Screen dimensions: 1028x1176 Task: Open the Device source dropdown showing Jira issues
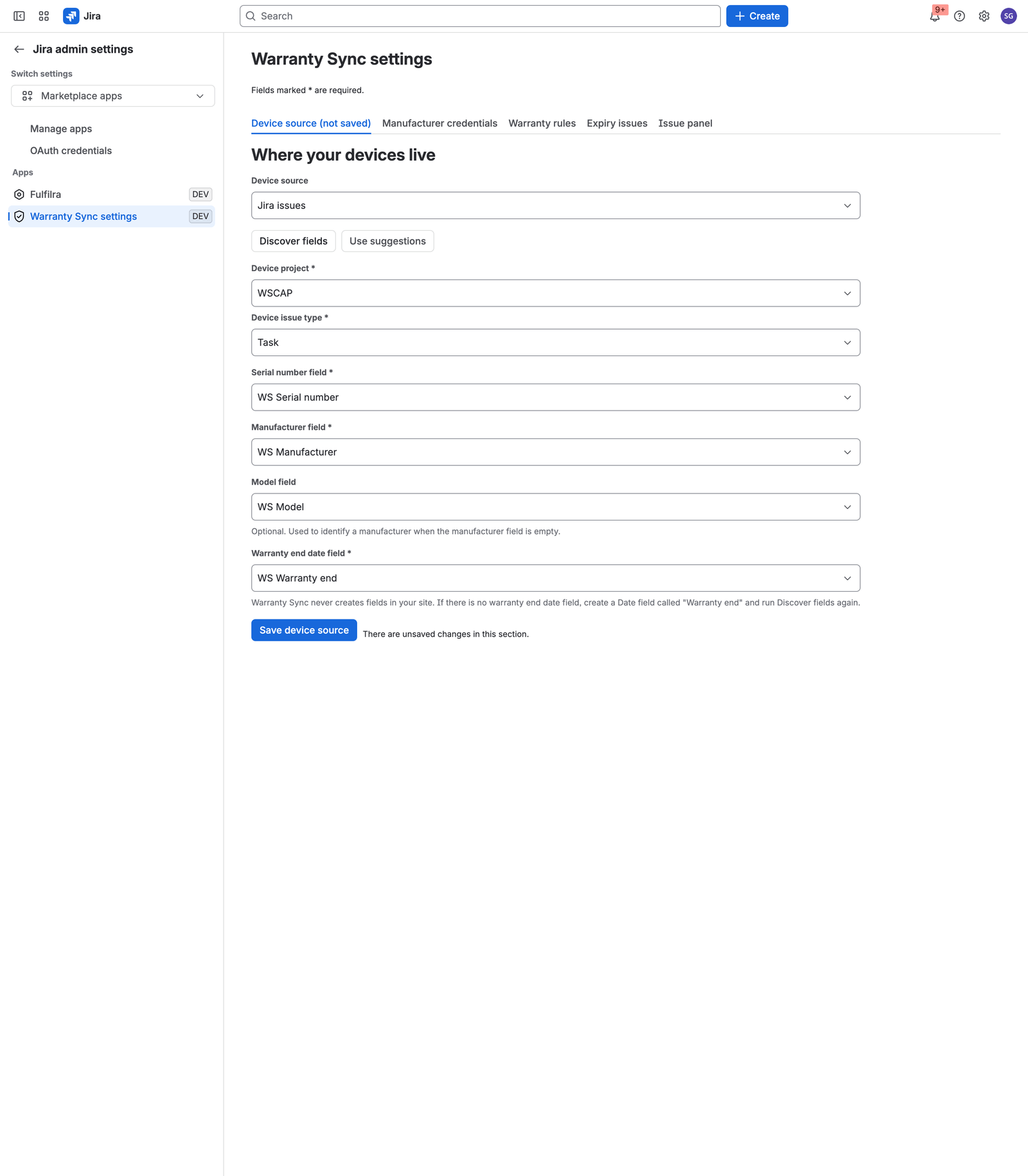(x=556, y=206)
